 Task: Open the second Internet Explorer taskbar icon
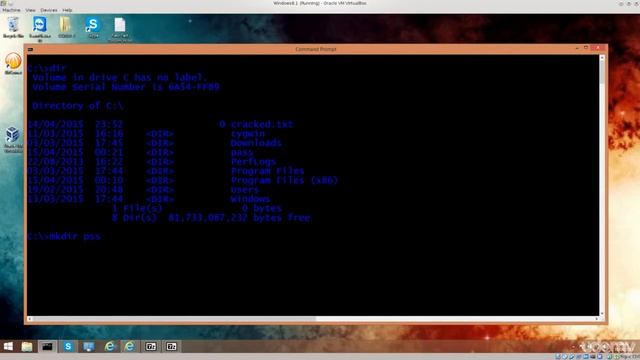click(x=129, y=347)
